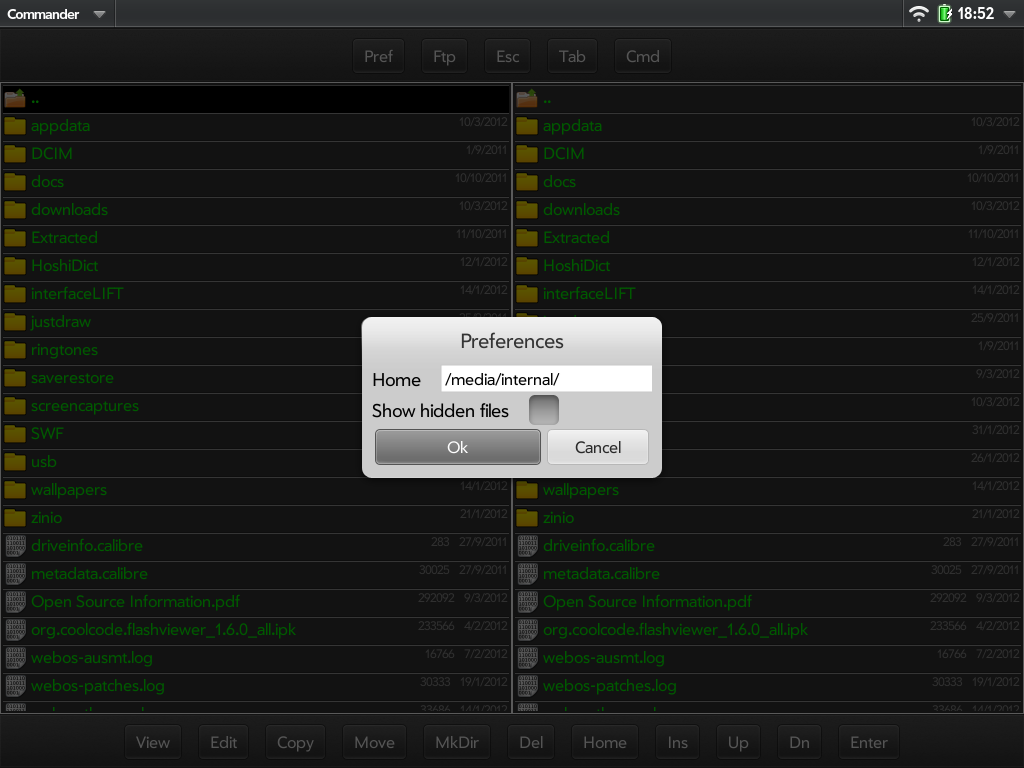The height and width of the screenshot is (768, 1024).
Task: Click the wallpapers folder icon in right panel
Action: pyautogui.click(x=527, y=490)
